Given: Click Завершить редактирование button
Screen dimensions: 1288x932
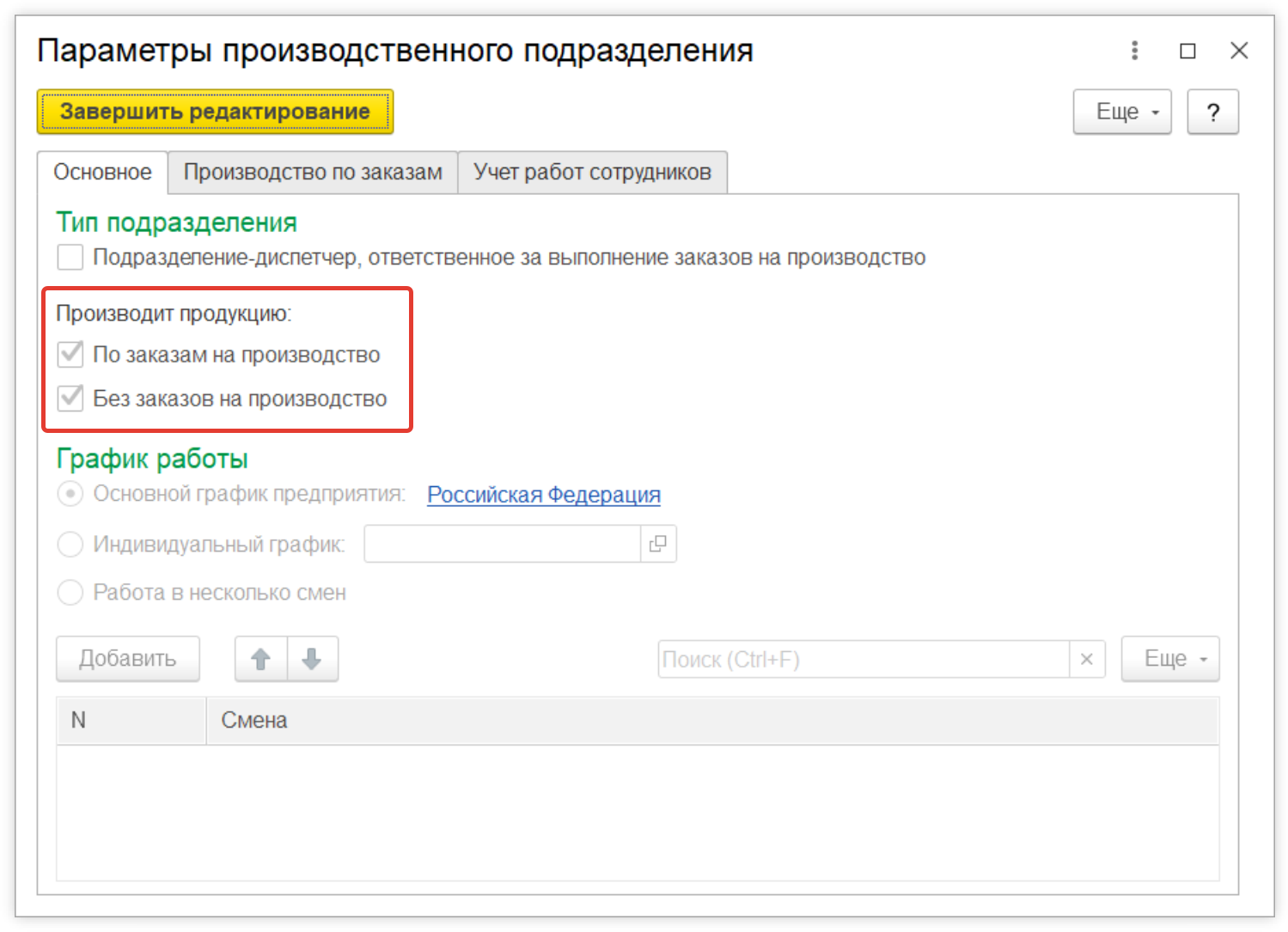Looking at the screenshot, I should (215, 112).
